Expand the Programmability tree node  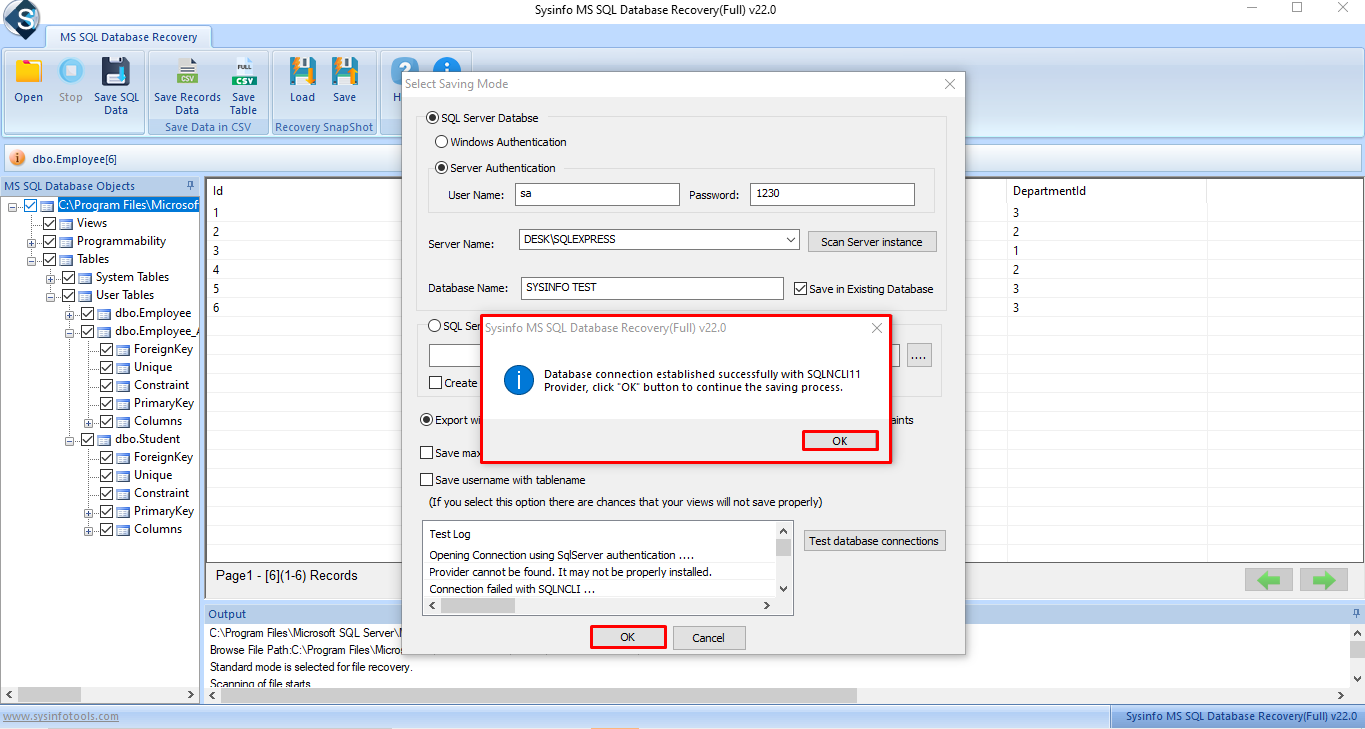32,242
